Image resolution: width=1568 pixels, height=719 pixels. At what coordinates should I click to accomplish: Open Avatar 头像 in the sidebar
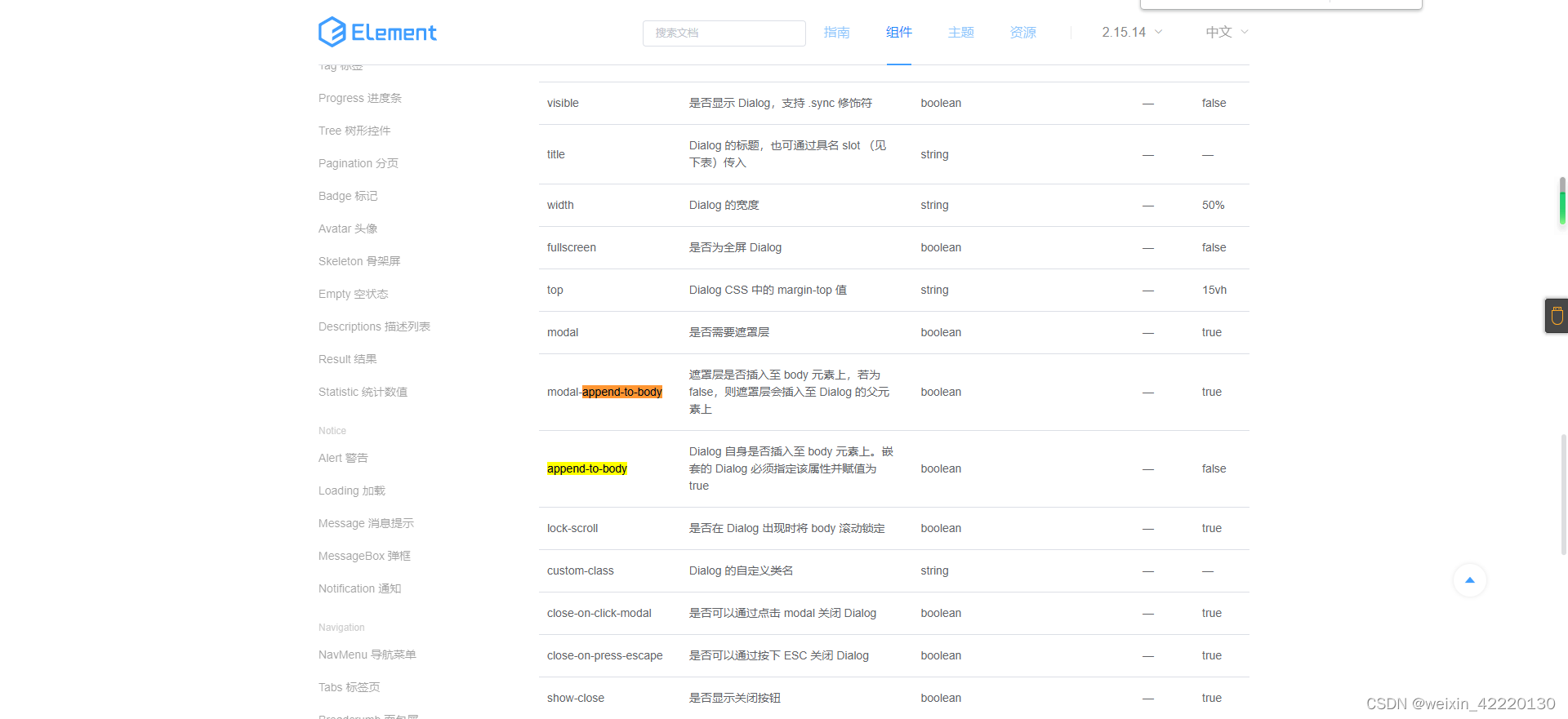pos(348,229)
